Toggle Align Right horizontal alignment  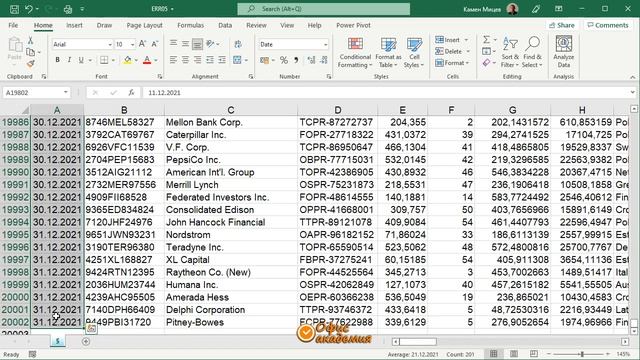(x=197, y=60)
